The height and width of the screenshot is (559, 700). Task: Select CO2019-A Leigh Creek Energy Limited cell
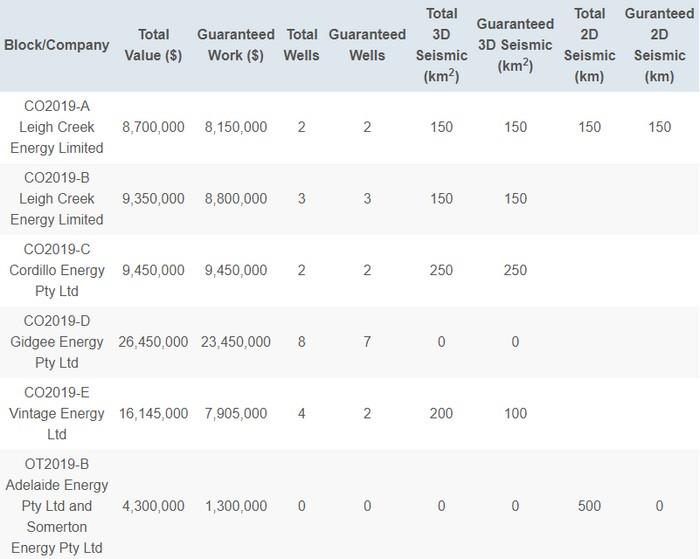(x=62, y=127)
